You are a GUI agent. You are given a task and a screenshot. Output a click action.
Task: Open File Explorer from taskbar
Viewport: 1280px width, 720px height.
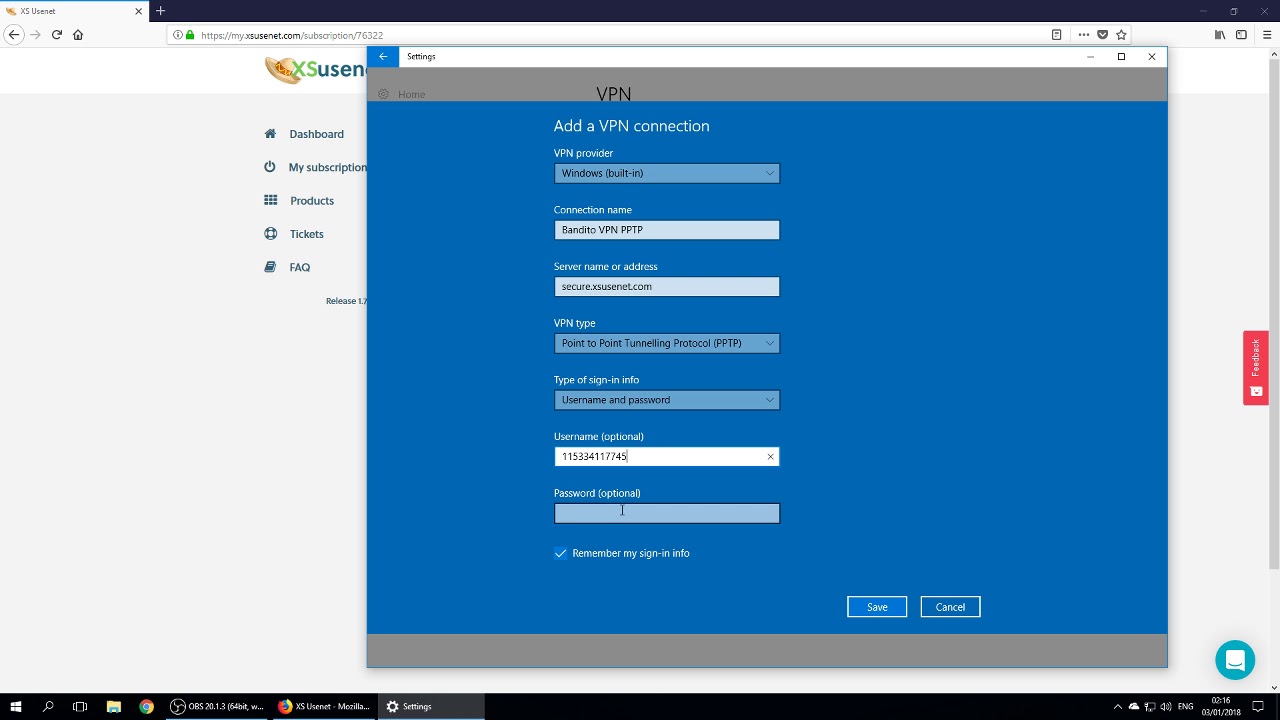click(113, 707)
